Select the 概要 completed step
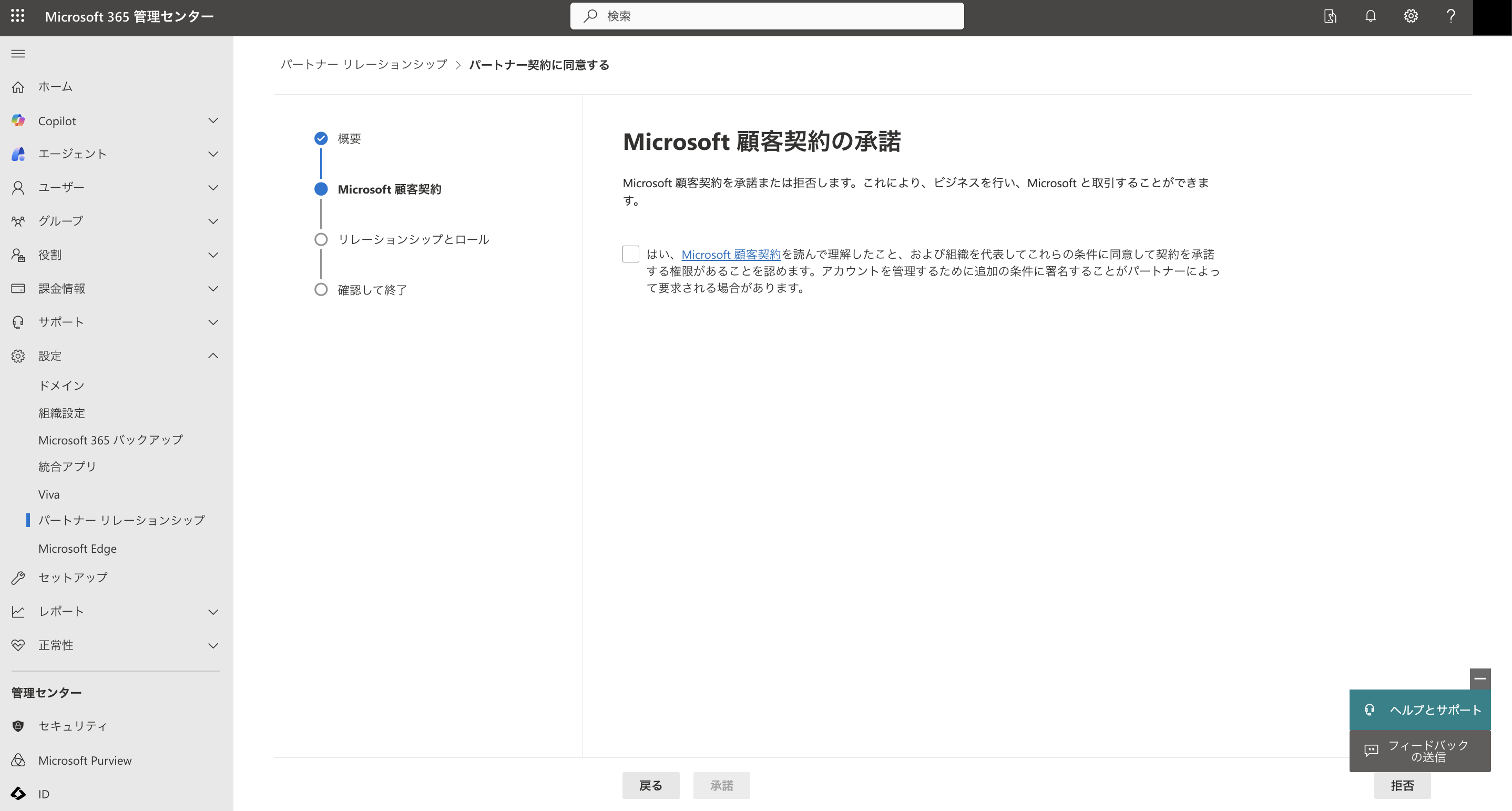The width and height of the screenshot is (1512, 811). pos(349,139)
